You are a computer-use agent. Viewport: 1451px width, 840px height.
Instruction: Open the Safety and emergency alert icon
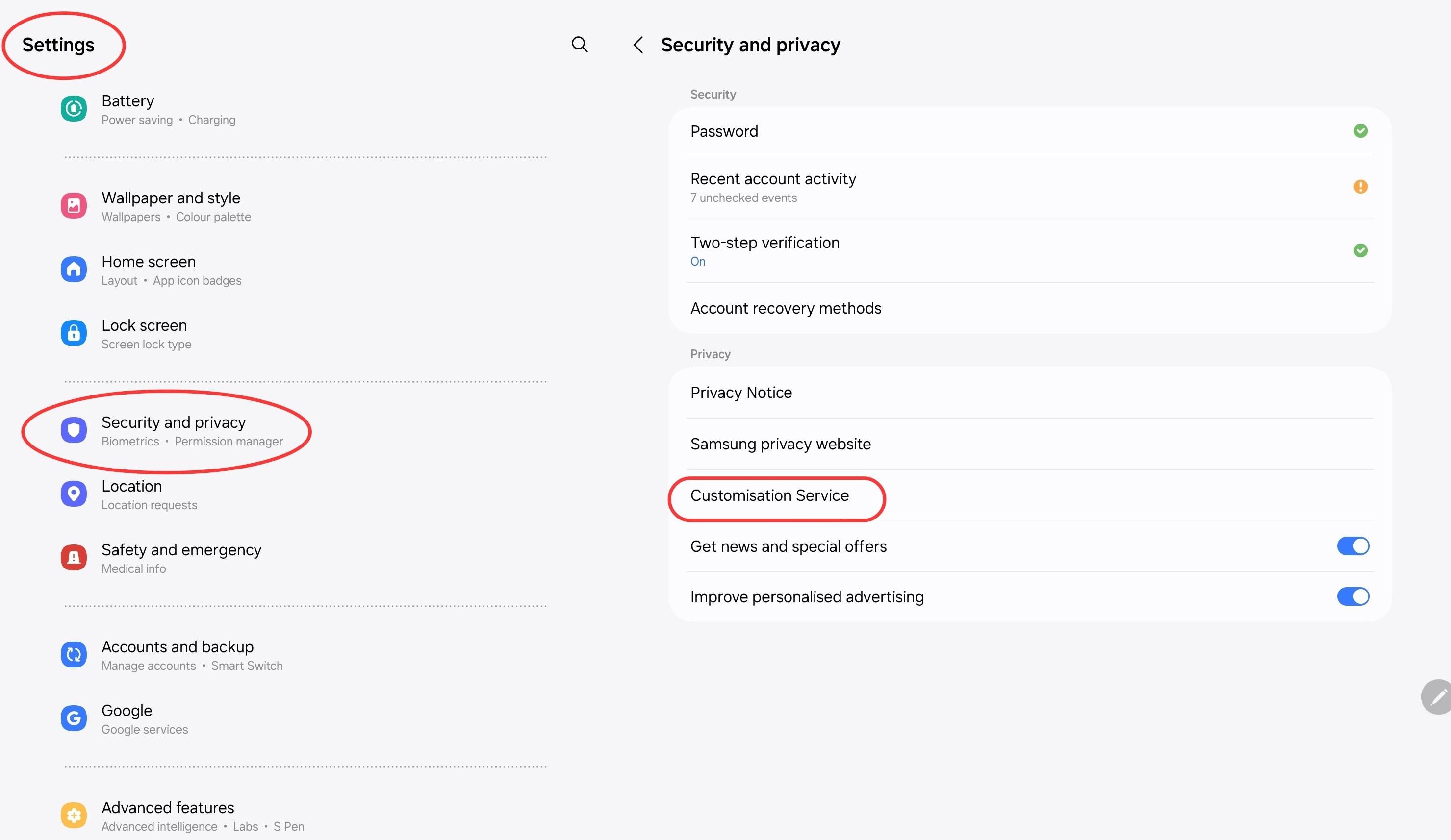[x=73, y=557]
